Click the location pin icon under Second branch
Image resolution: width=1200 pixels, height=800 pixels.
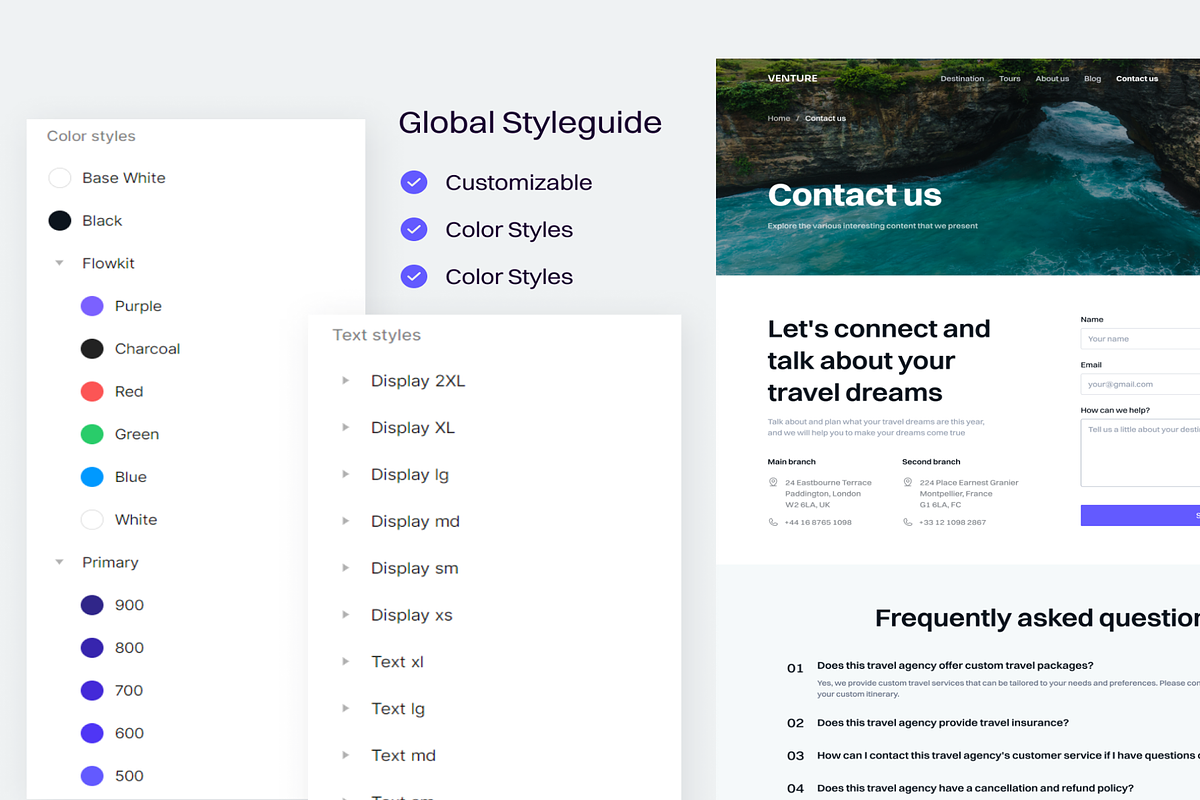point(908,483)
